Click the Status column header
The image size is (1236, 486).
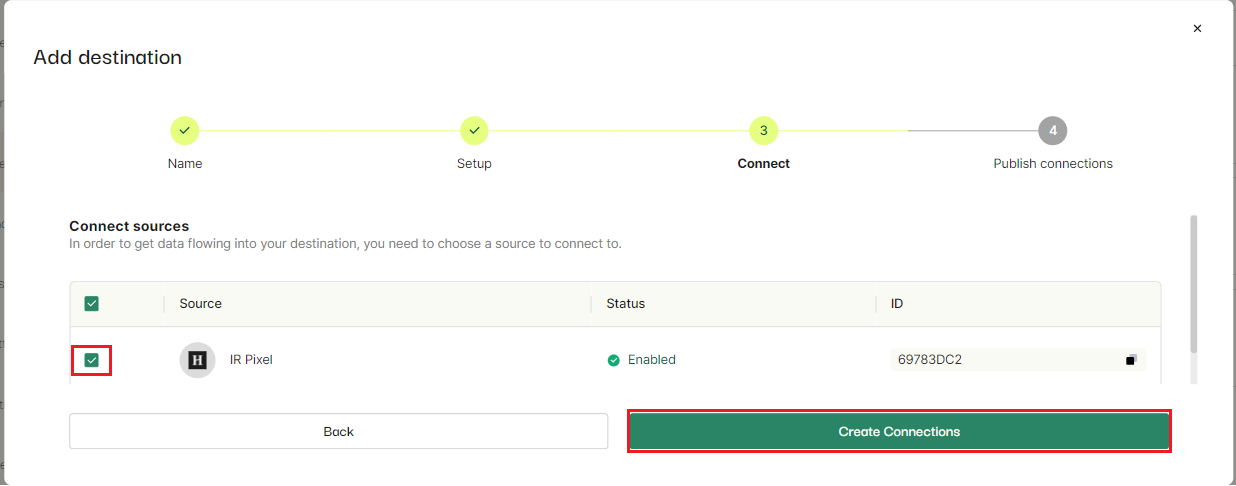[625, 304]
